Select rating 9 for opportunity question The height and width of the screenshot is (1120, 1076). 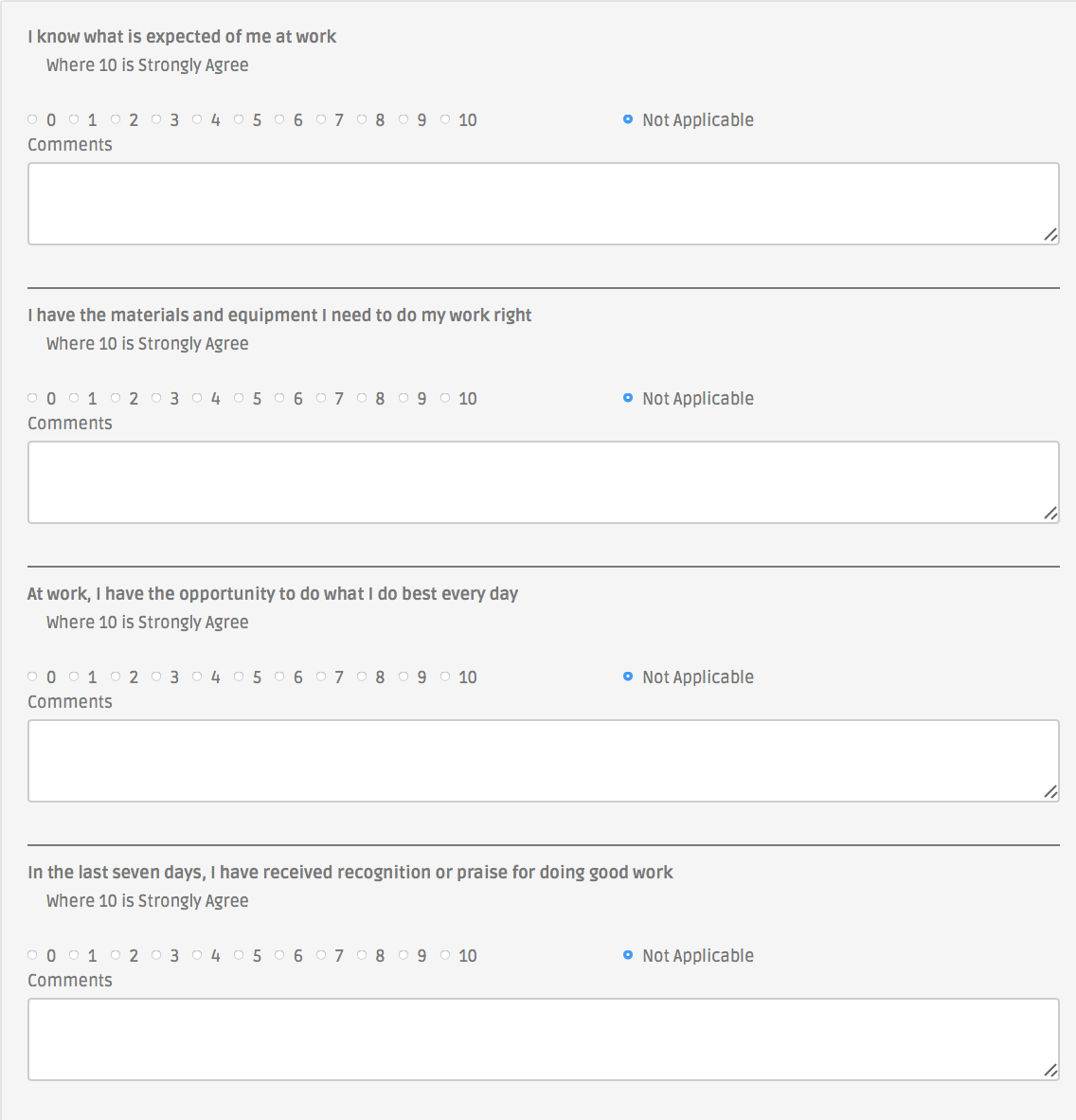[x=403, y=677]
